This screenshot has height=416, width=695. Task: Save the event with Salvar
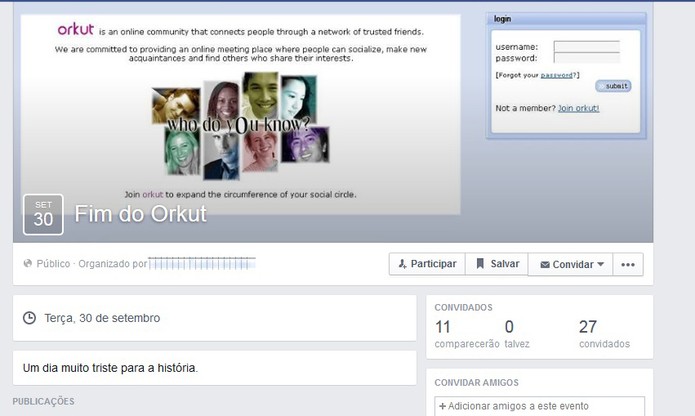[496, 264]
